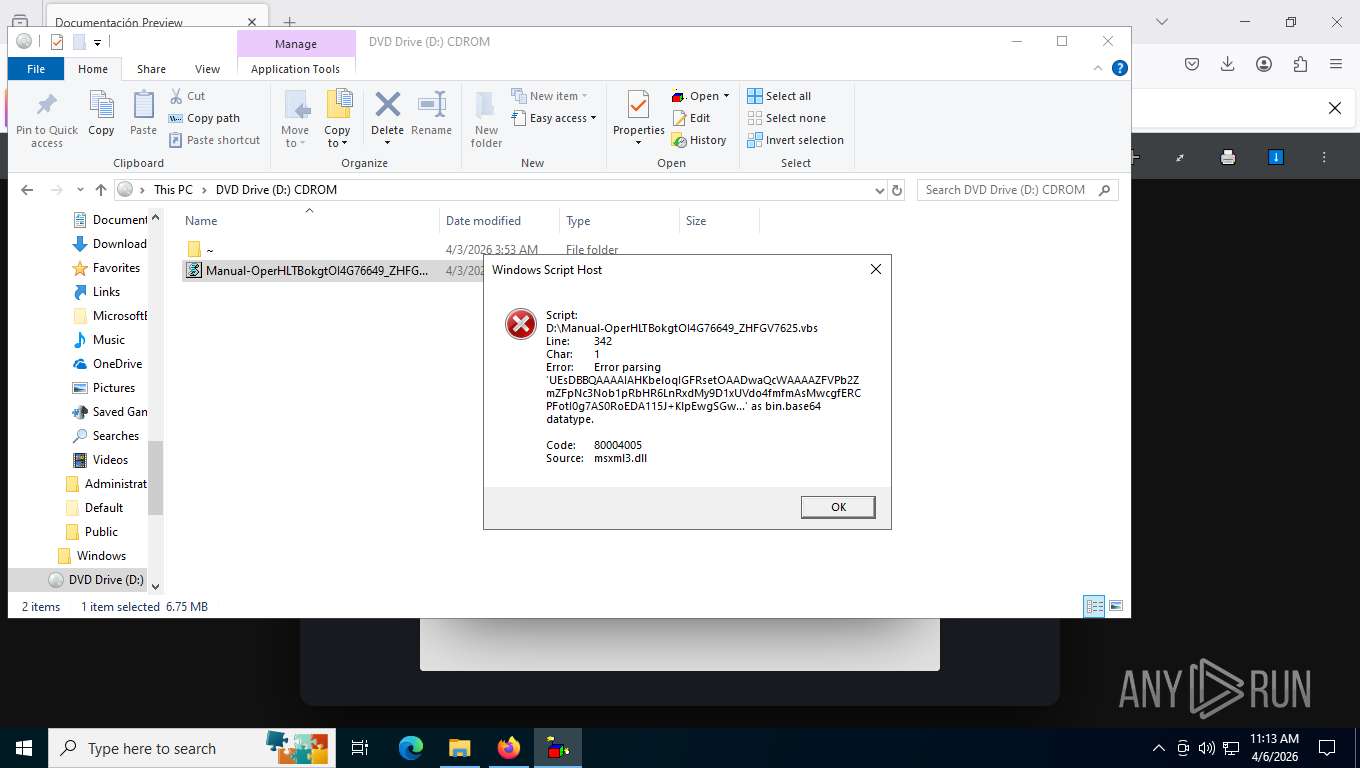Open the Firefox application menu
This screenshot has width=1360, height=768.
[1336, 64]
